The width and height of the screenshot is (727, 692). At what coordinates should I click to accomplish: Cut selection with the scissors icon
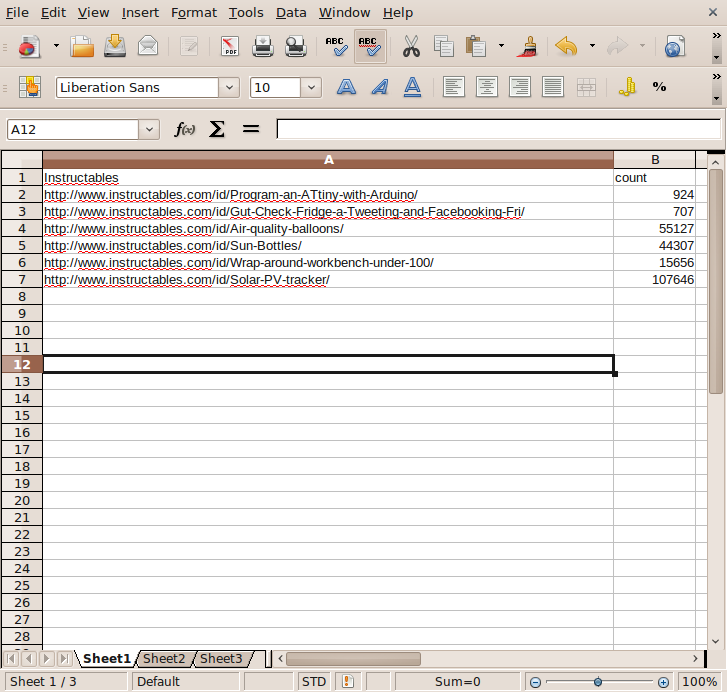tap(411, 46)
